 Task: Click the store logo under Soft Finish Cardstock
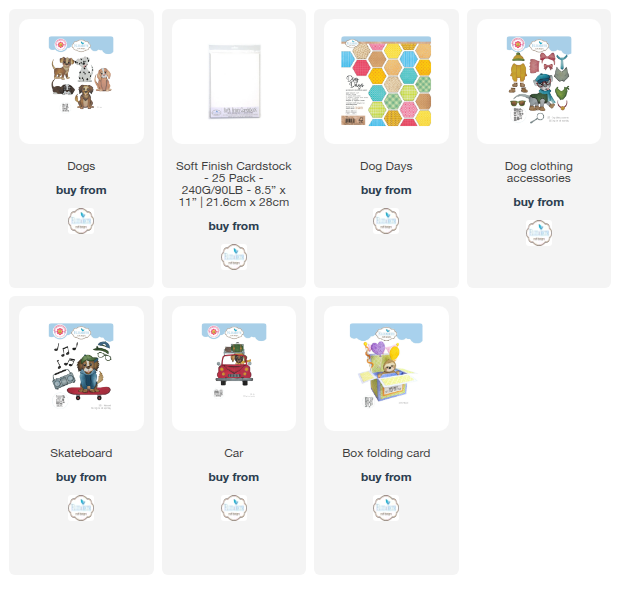tap(234, 257)
